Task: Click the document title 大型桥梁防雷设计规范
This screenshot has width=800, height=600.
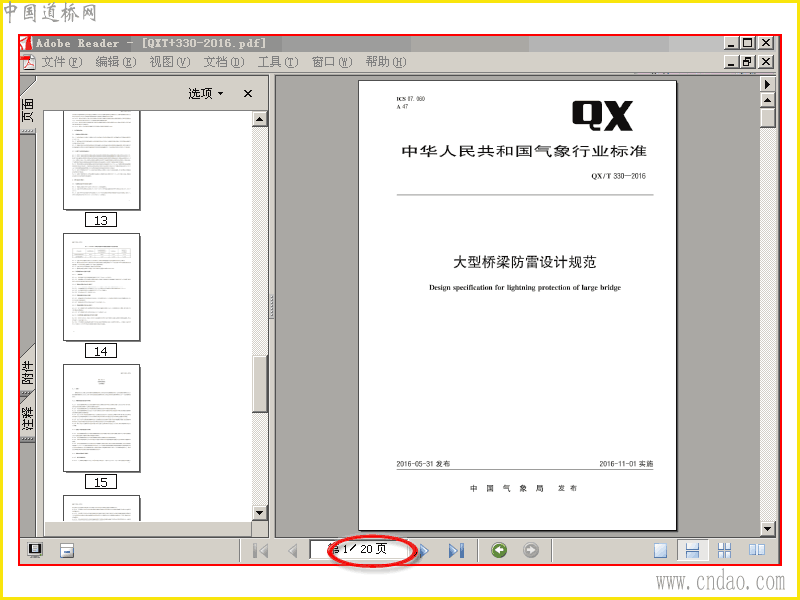Action: point(524,262)
